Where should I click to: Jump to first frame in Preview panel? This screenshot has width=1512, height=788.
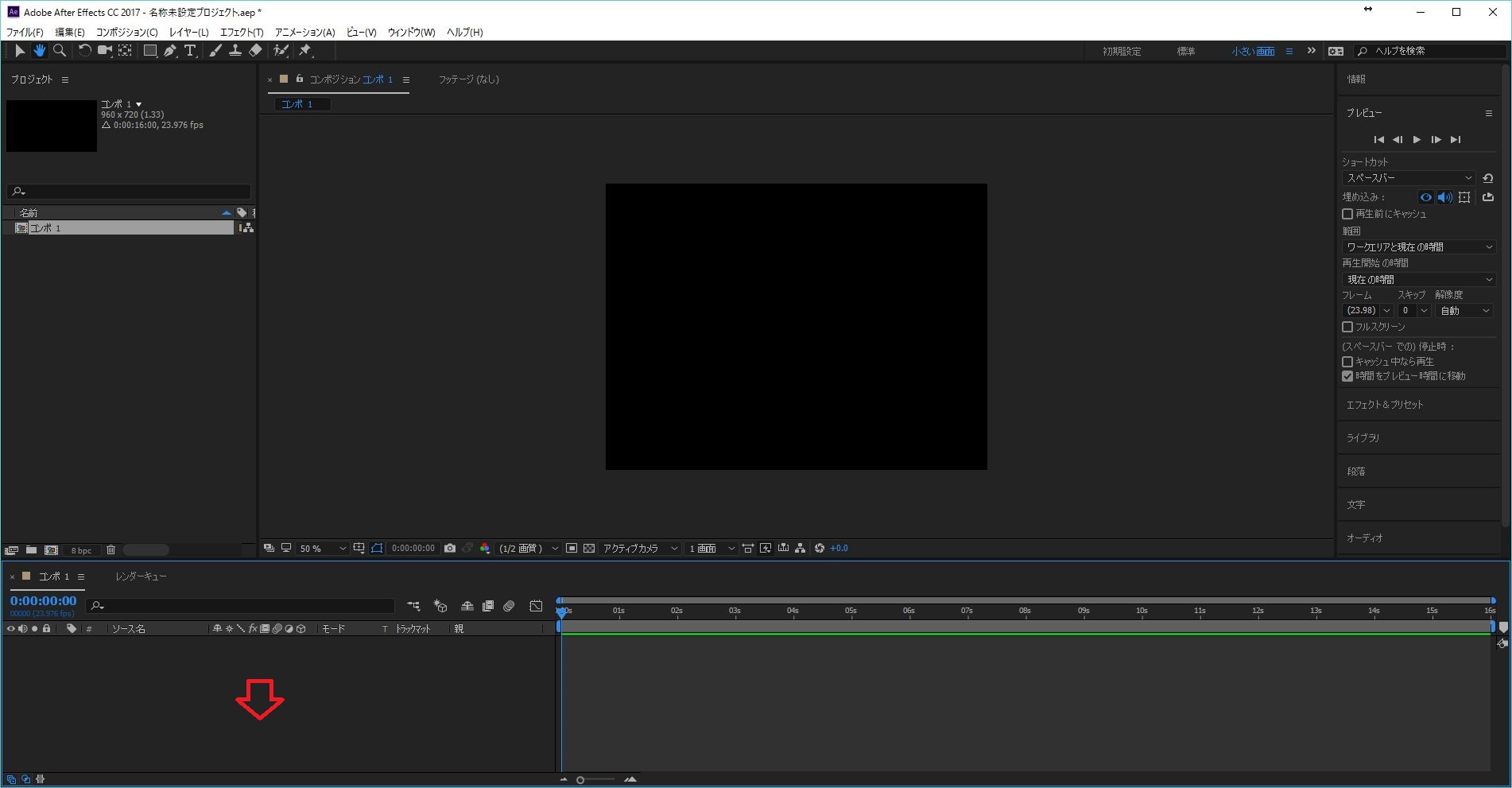1379,140
